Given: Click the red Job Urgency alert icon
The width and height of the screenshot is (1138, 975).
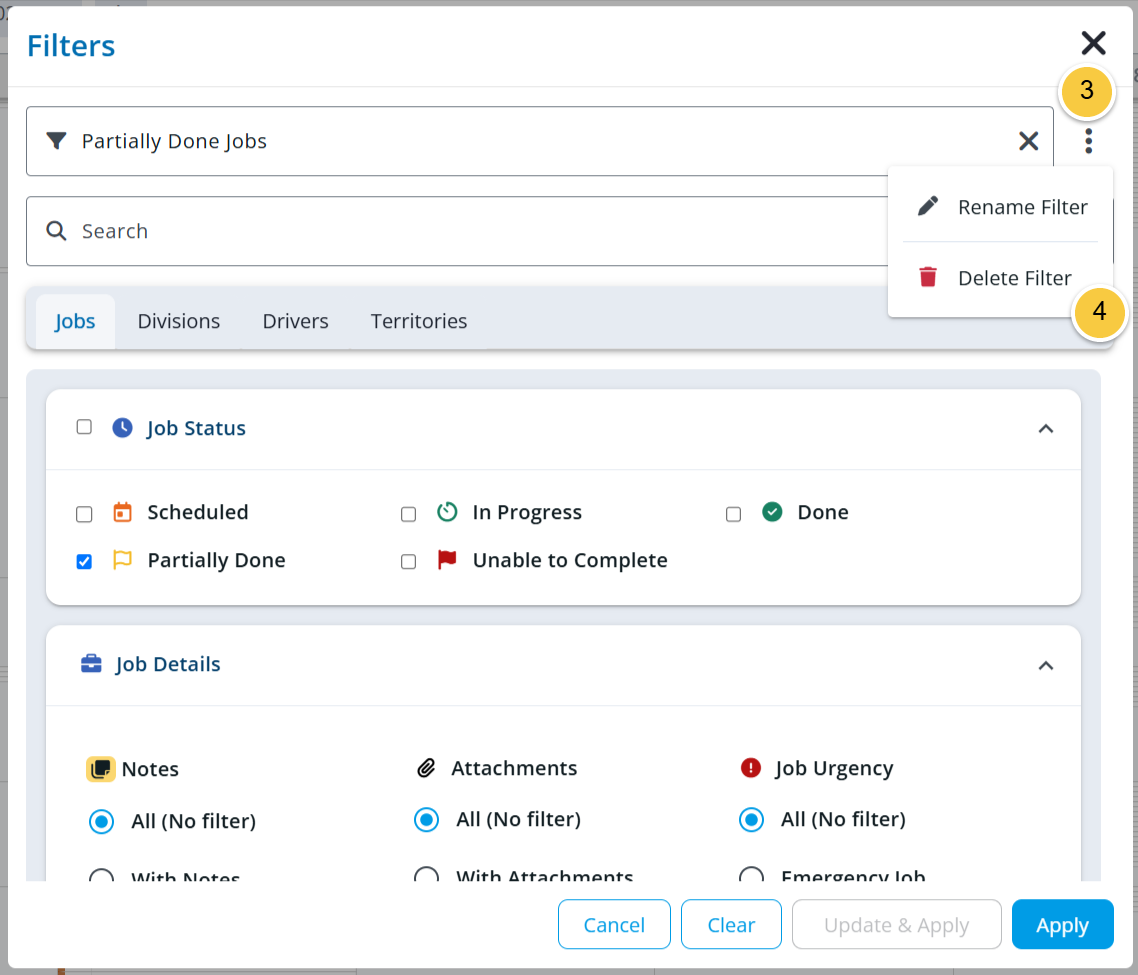Looking at the screenshot, I should point(750,767).
